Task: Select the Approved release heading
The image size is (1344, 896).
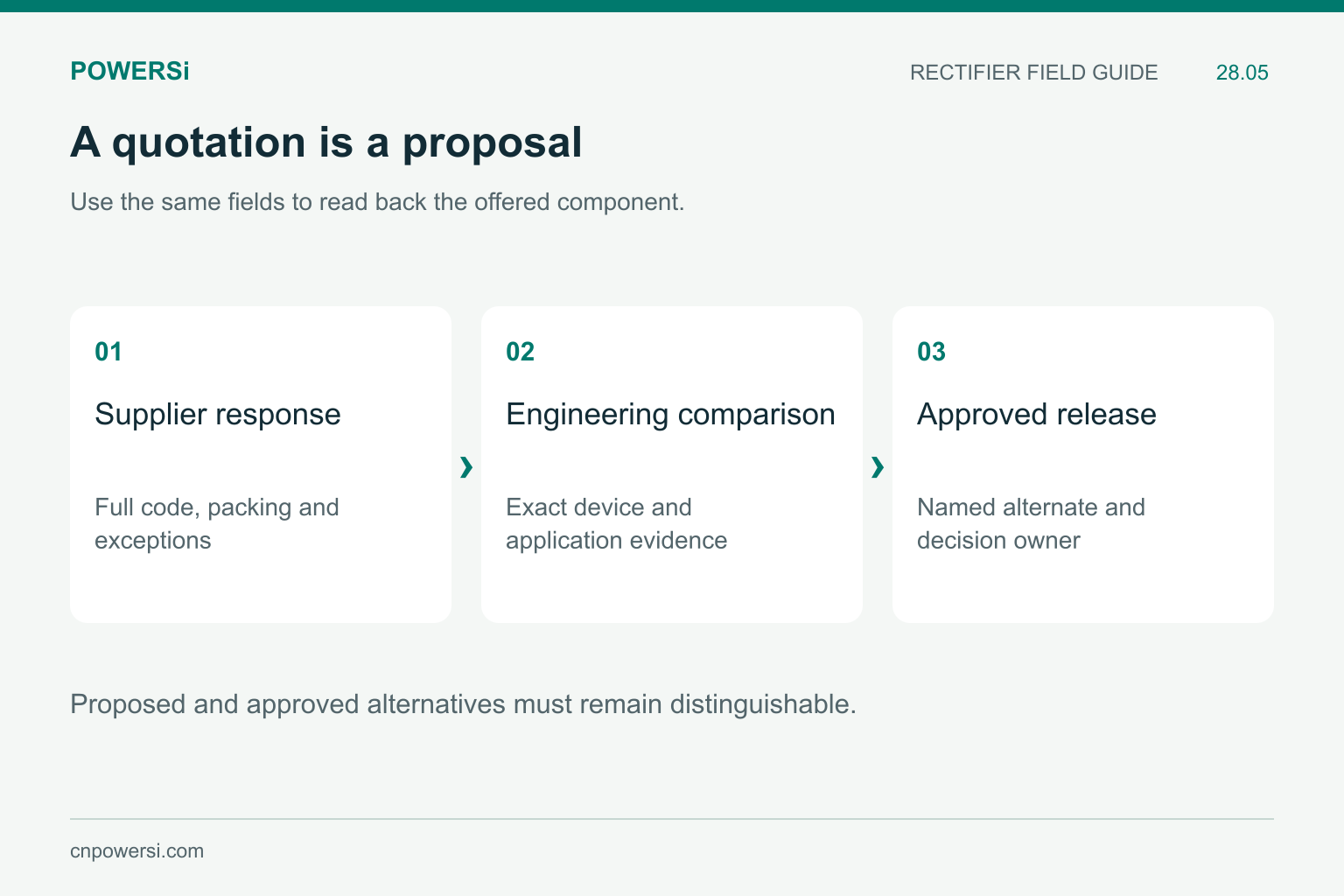Action: pyautogui.click(x=1037, y=415)
